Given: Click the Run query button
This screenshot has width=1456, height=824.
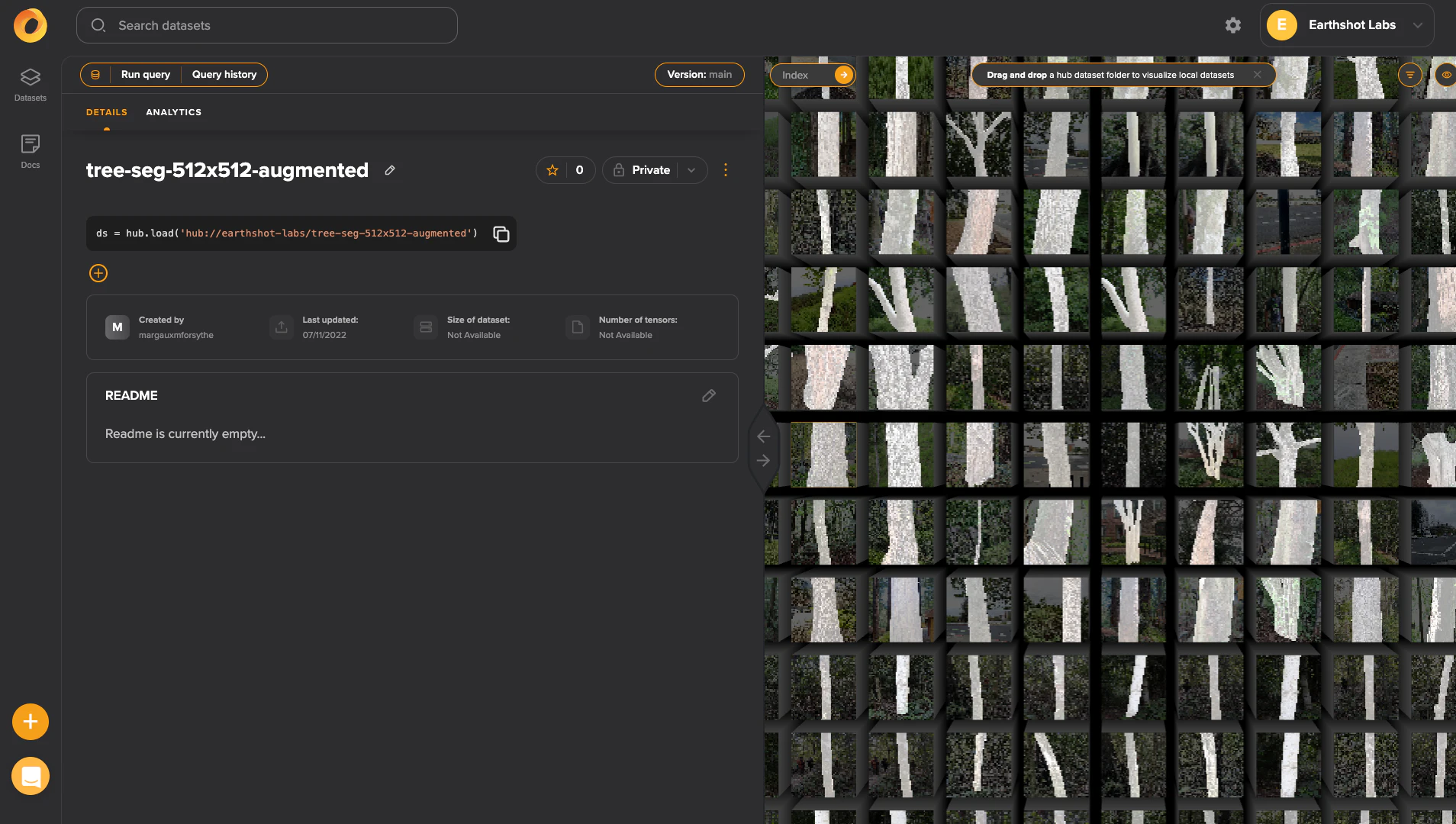Looking at the screenshot, I should [145, 75].
